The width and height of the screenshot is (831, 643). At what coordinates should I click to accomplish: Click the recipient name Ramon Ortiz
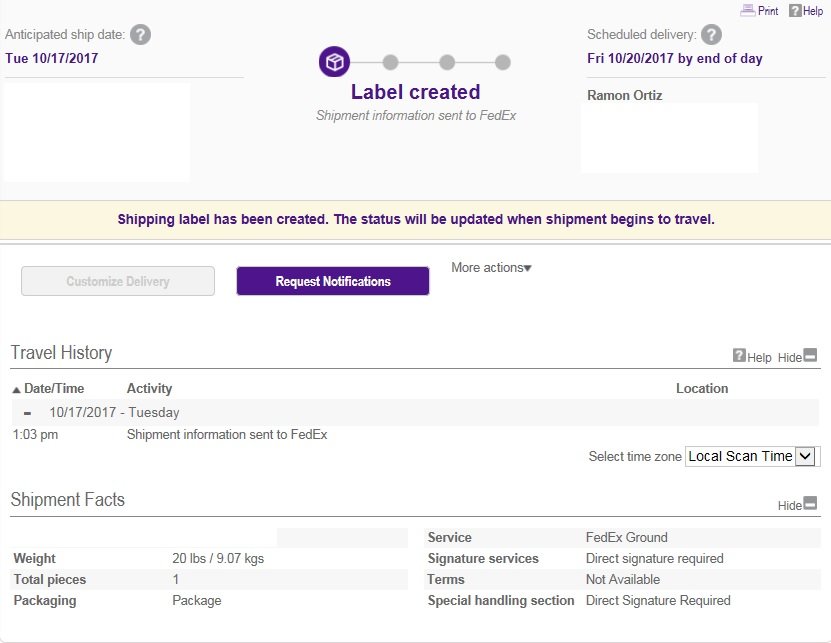pos(624,95)
